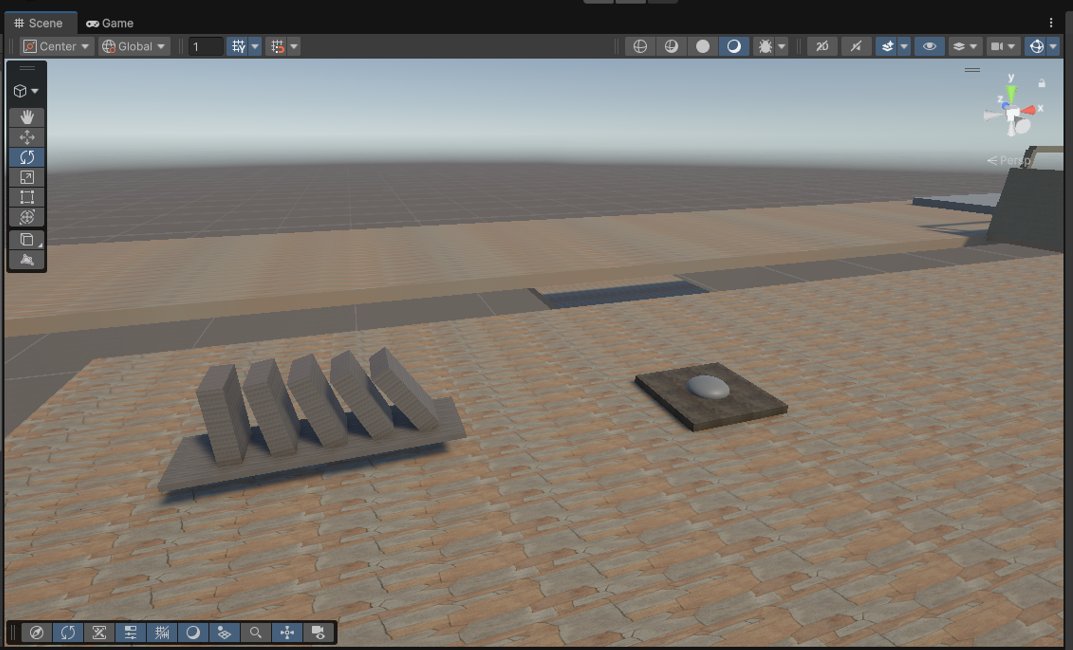
Task: Click the move gizmo icon in the bottom overlay
Action: click(x=286, y=632)
